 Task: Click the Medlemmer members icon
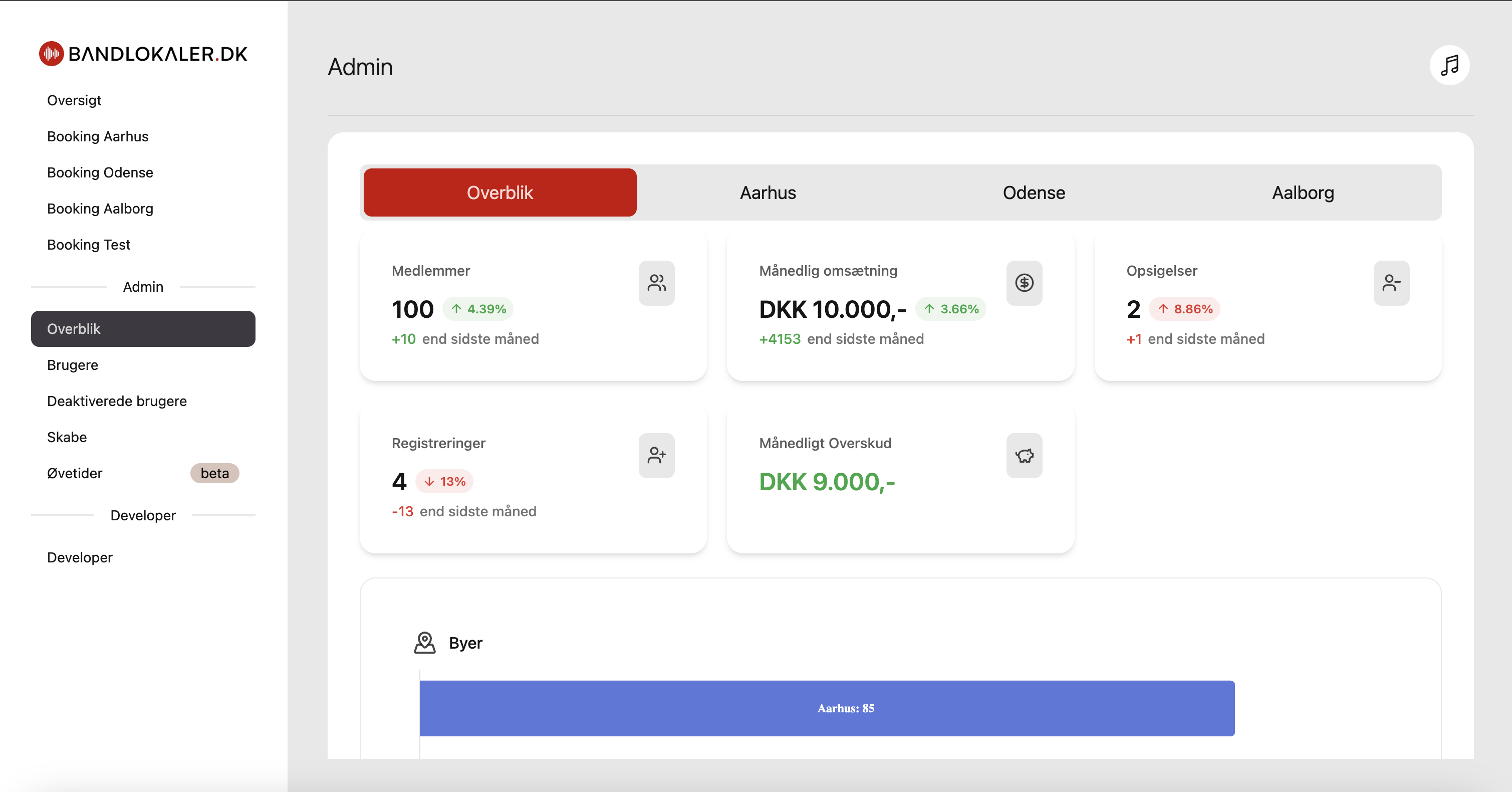[x=656, y=284]
